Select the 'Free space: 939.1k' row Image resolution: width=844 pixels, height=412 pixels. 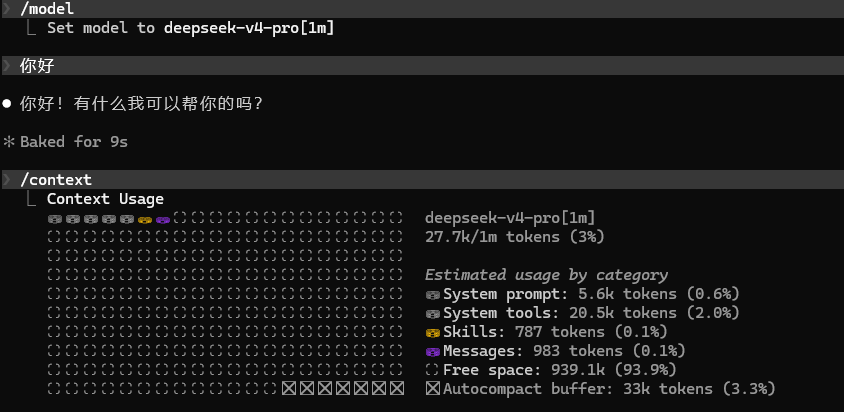tap(551, 370)
